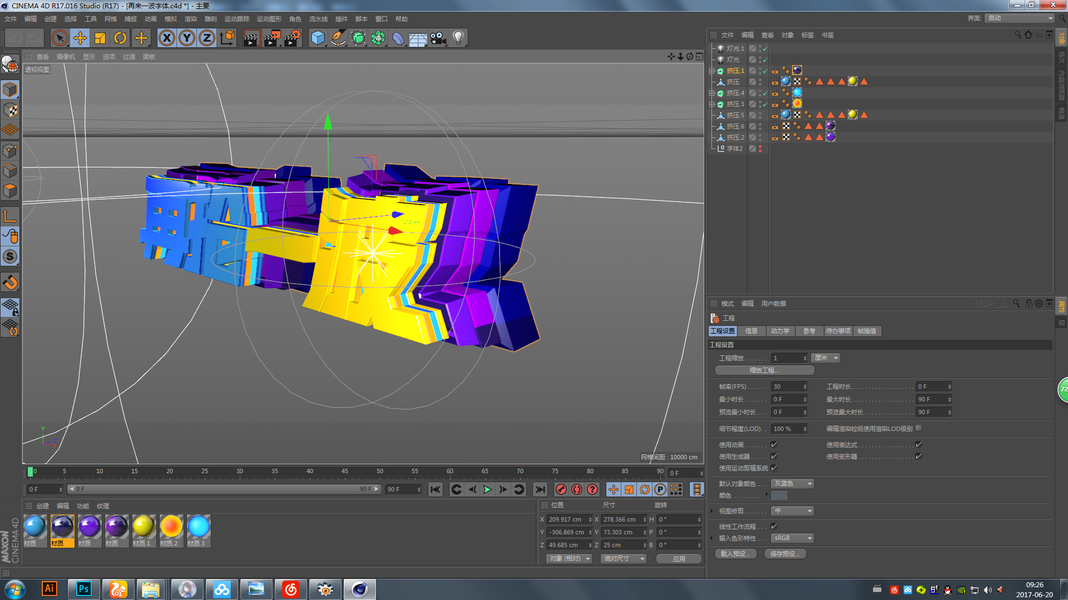Image resolution: width=1068 pixels, height=600 pixels.
Task: Switch to the 信息 tab in attributes
Action: [x=751, y=331]
